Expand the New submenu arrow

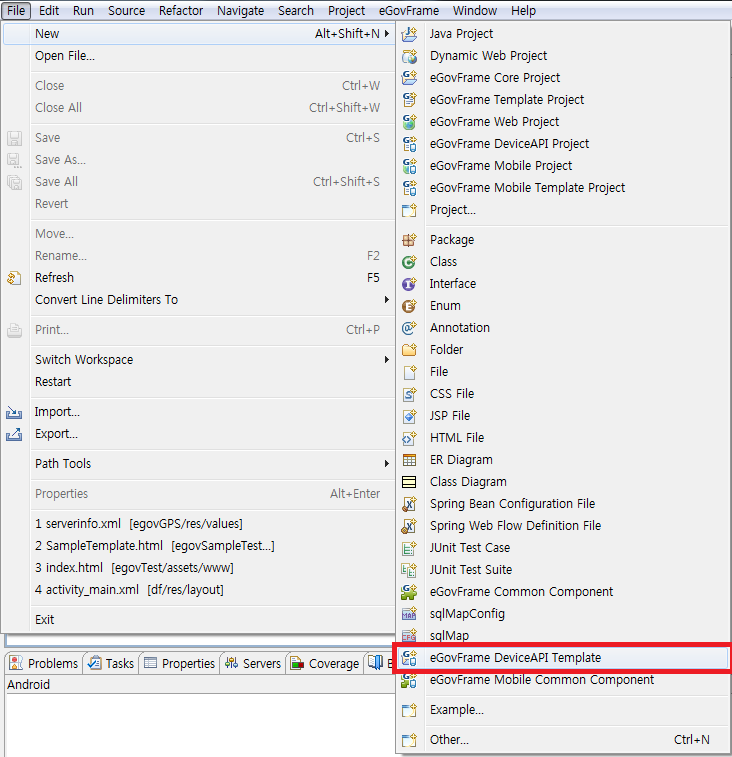pos(387,34)
